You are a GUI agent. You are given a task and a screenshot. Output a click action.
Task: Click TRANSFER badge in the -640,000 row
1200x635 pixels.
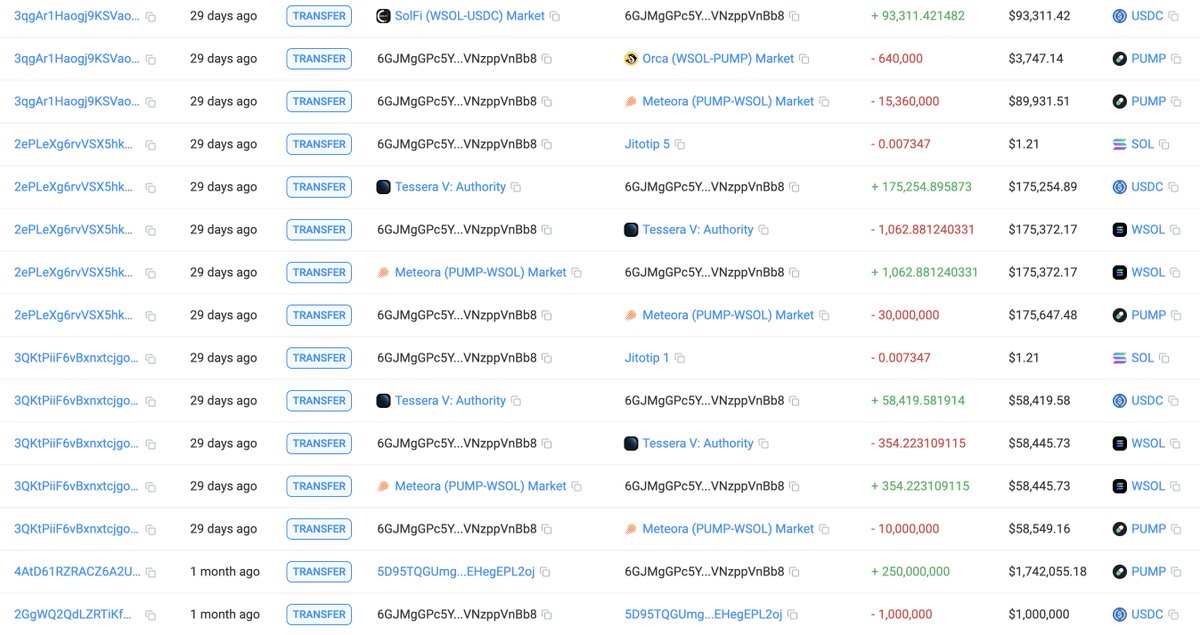[x=319, y=59]
